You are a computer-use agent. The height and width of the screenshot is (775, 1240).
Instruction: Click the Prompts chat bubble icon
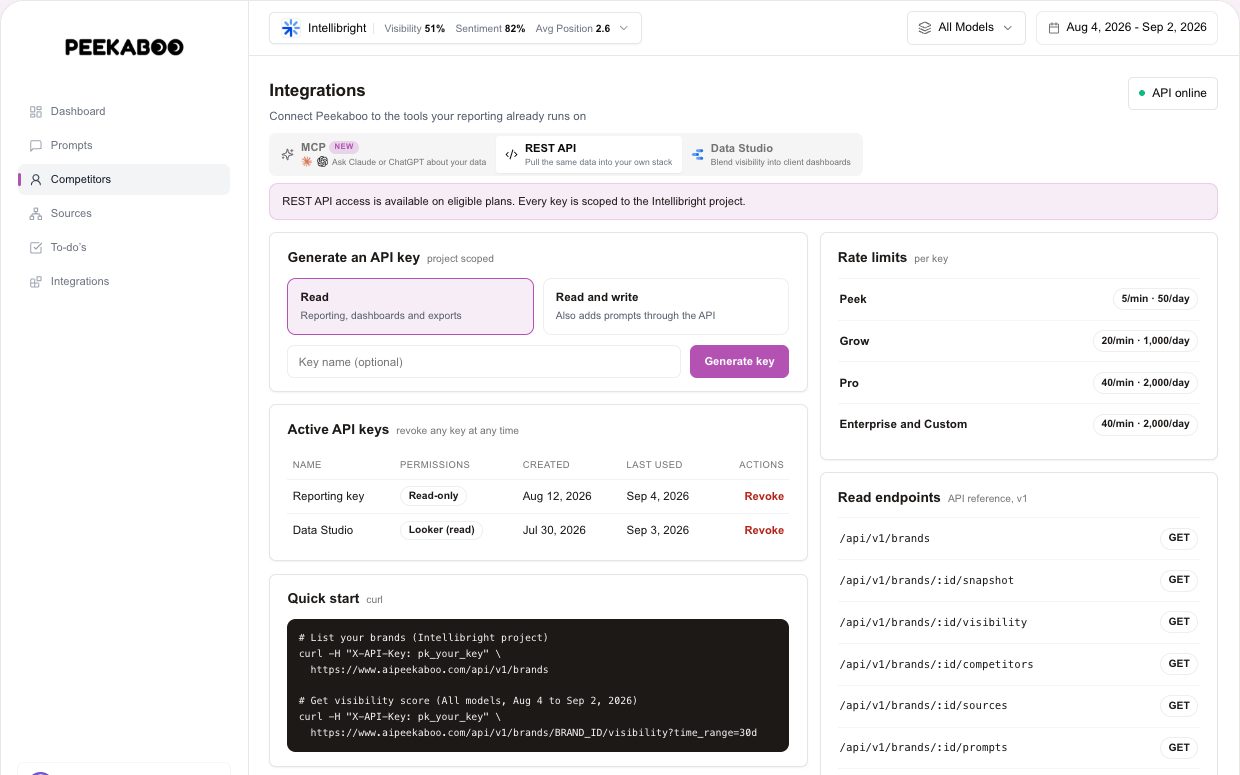pyautogui.click(x=36, y=146)
